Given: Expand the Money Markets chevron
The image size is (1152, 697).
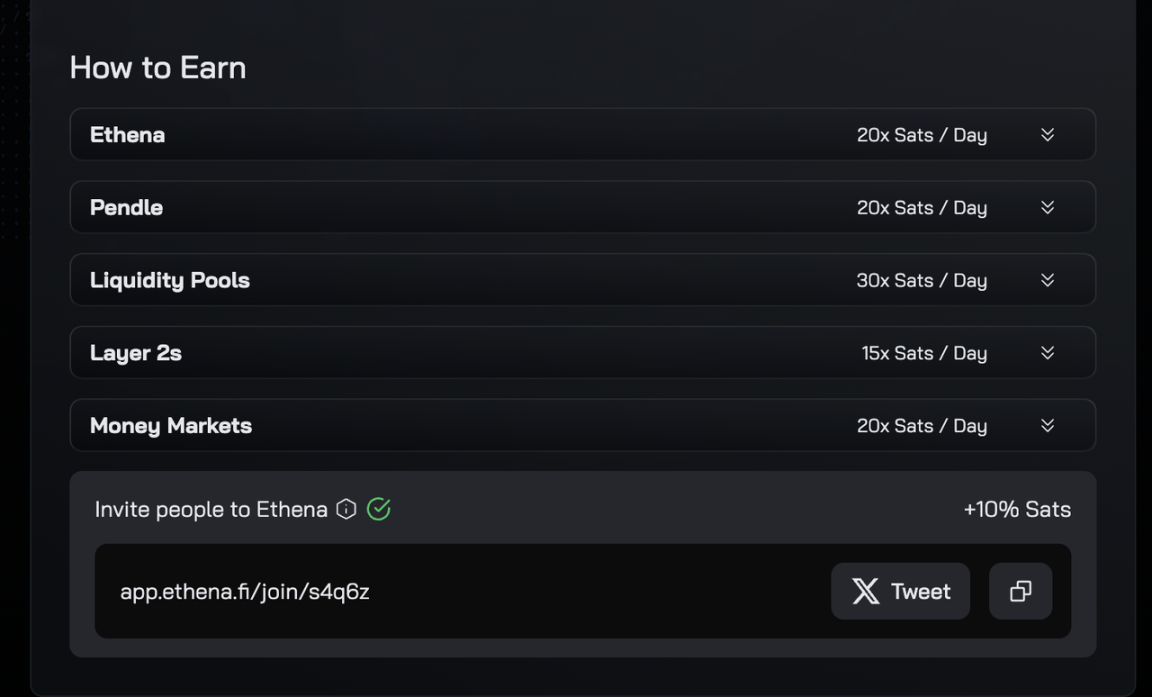Looking at the screenshot, I should 1047,425.
